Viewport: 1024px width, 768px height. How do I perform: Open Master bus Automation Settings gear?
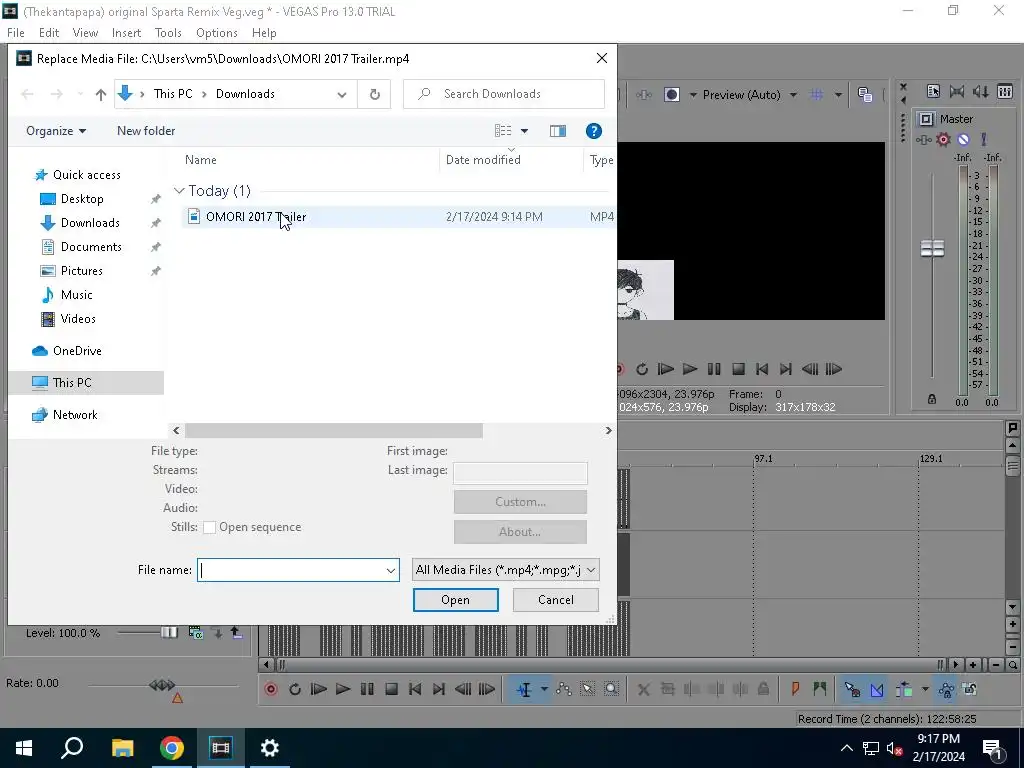[943, 139]
